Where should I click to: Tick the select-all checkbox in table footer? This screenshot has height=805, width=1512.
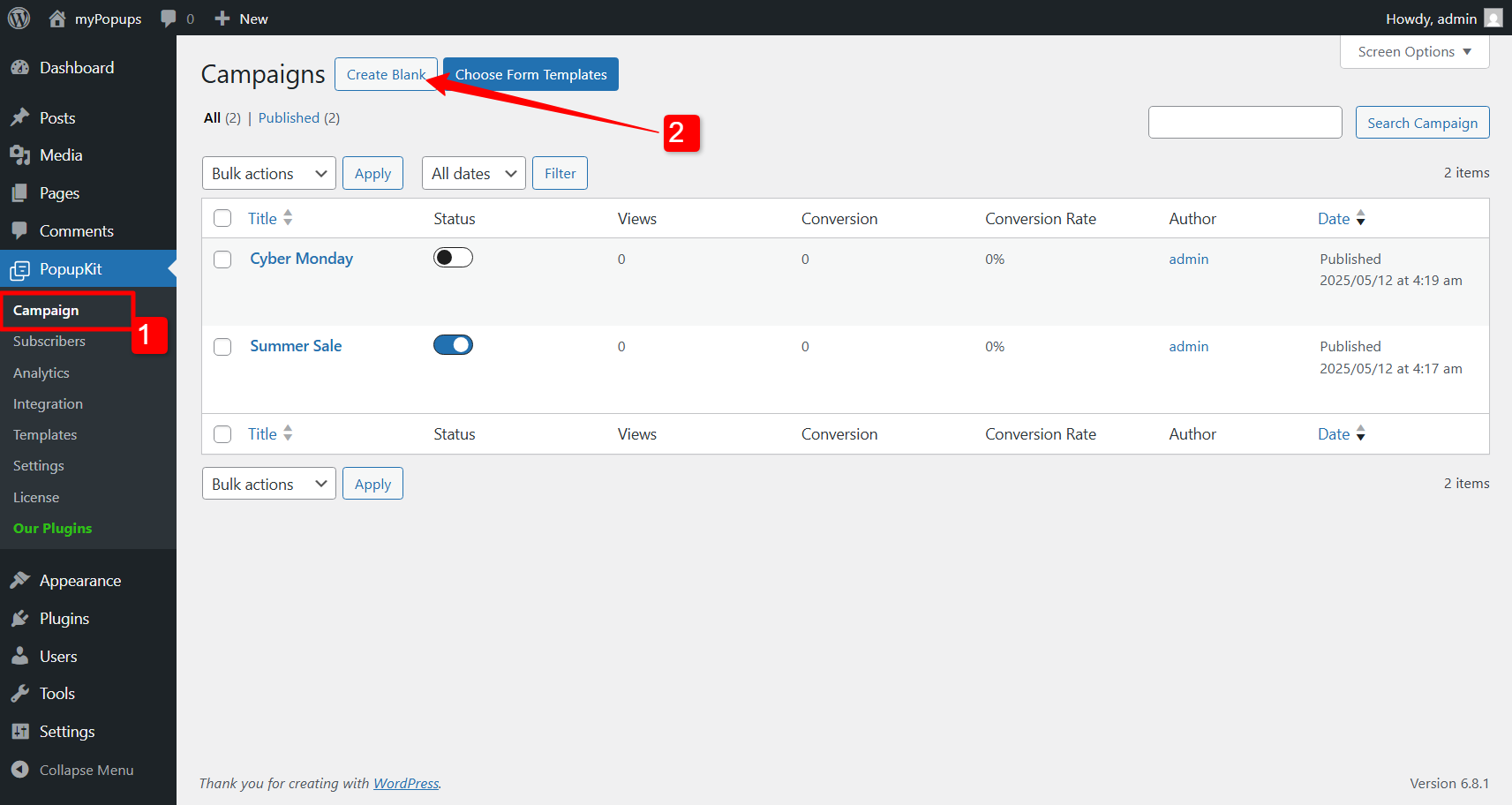[222, 434]
